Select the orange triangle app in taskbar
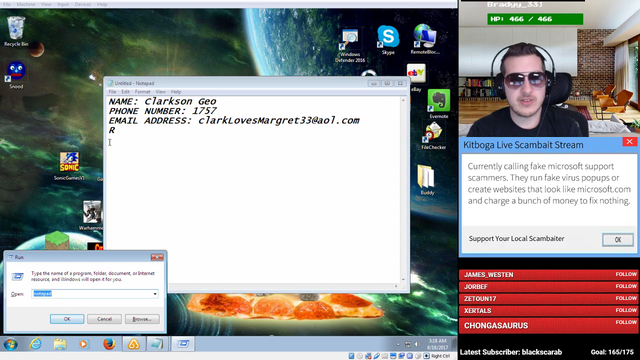Viewport: 640px width, 360px height. coord(134,344)
